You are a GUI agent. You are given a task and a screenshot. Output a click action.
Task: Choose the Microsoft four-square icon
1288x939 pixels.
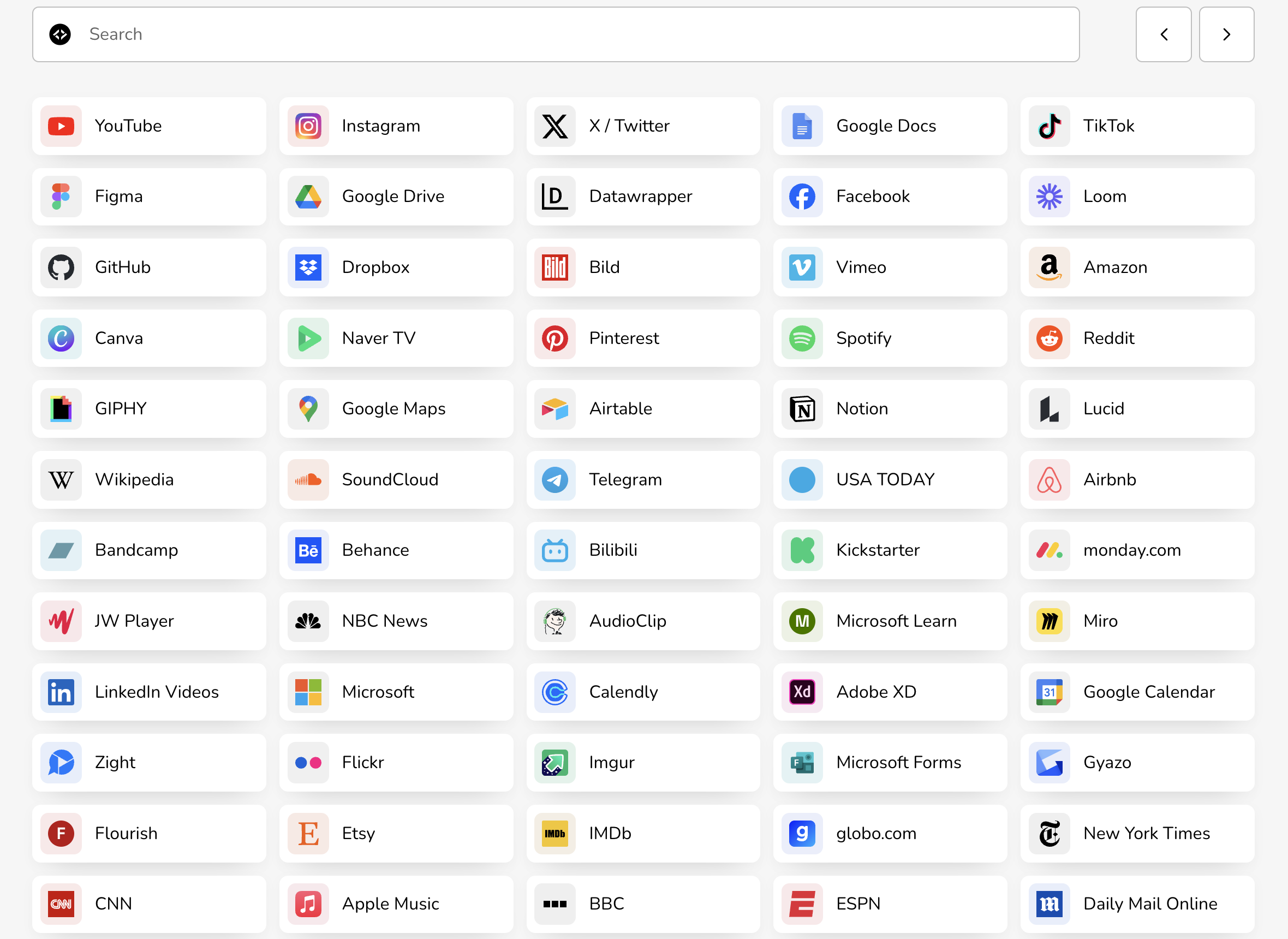click(308, 692)
